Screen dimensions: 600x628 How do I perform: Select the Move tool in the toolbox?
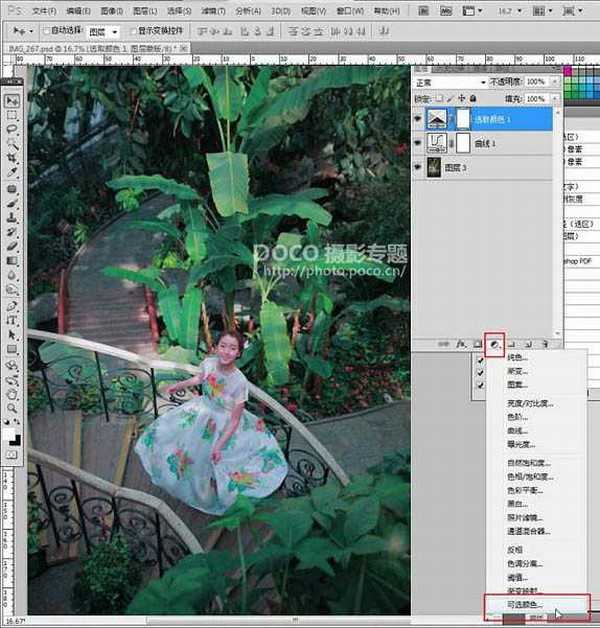13,101
